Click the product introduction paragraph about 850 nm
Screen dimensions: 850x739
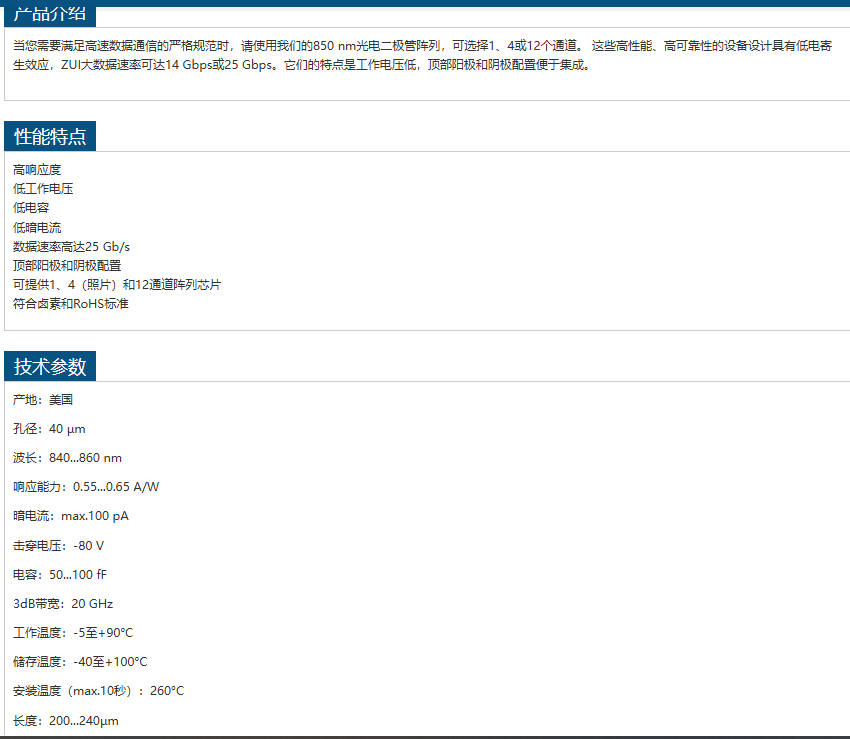tap(420, 56)
